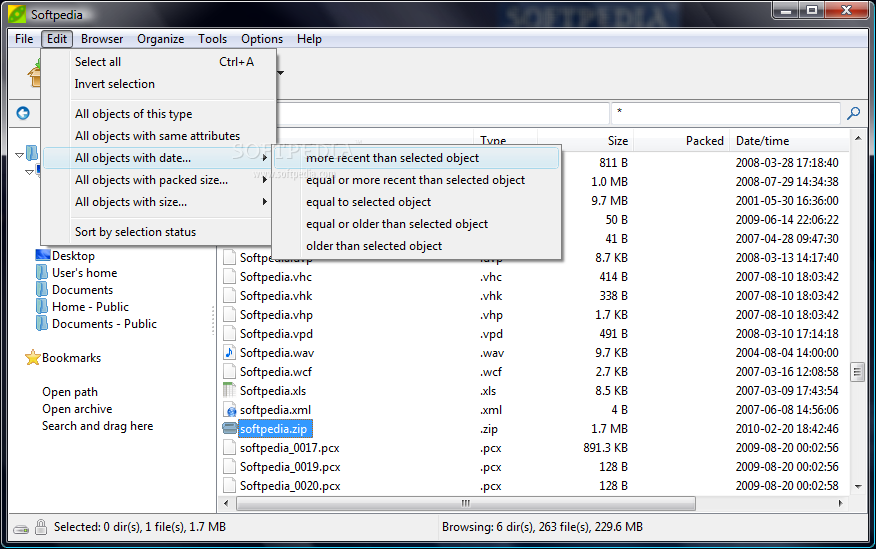This screenshot has width=876, height=549.
Task: Select 'equal to selected object'
Action: click(x=416, y=202)
